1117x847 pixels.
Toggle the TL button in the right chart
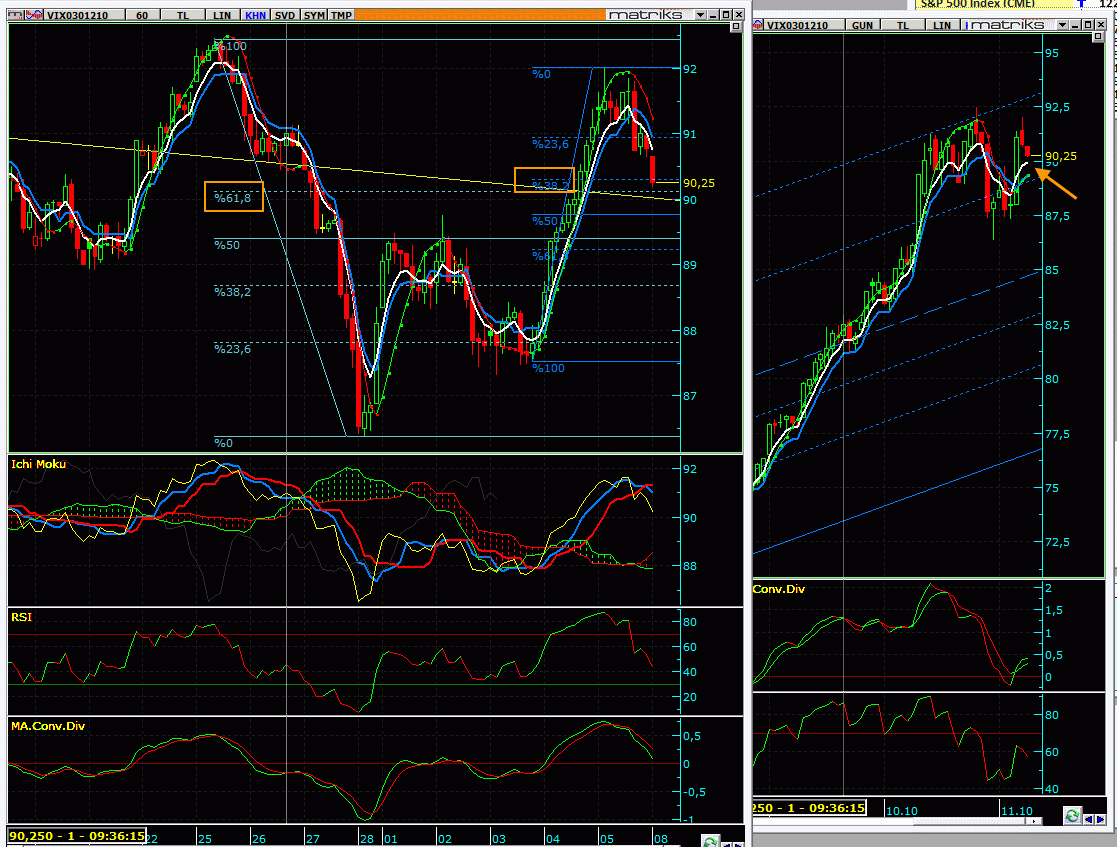coord(903,25)
